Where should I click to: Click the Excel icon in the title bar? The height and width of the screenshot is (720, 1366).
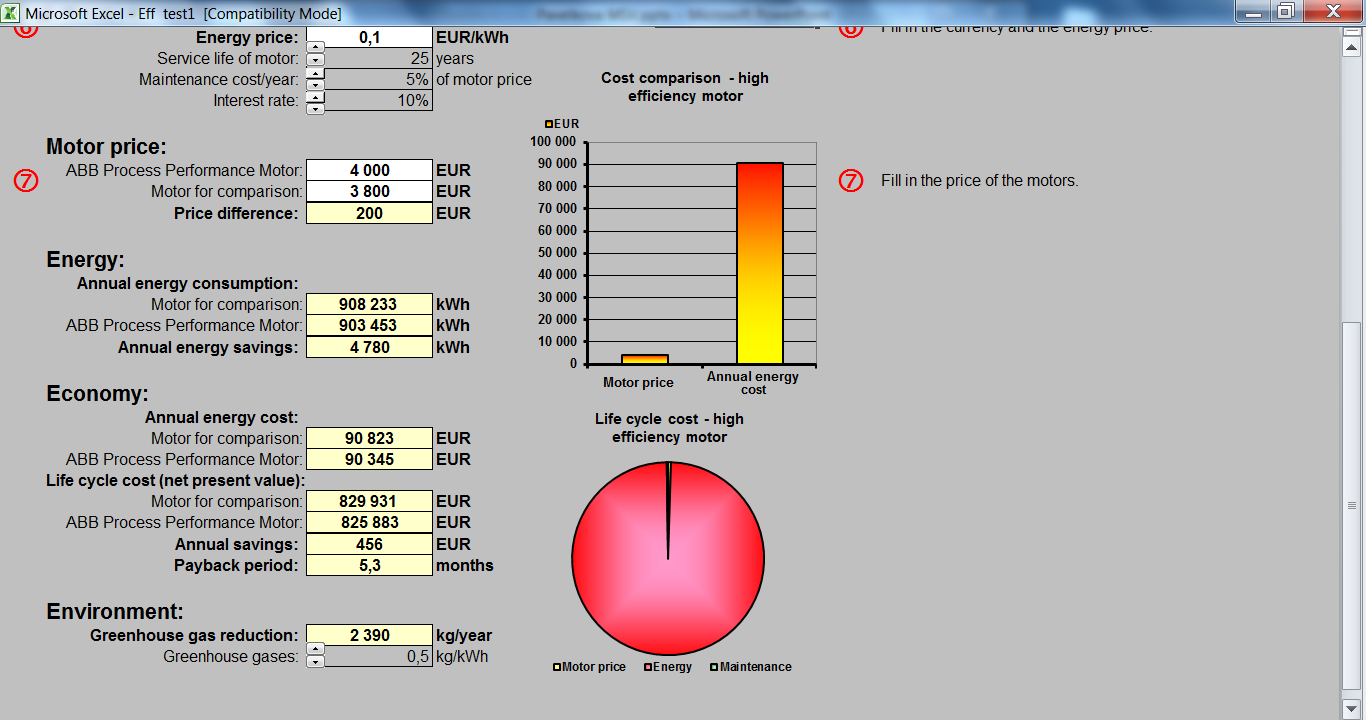(11, 13)
